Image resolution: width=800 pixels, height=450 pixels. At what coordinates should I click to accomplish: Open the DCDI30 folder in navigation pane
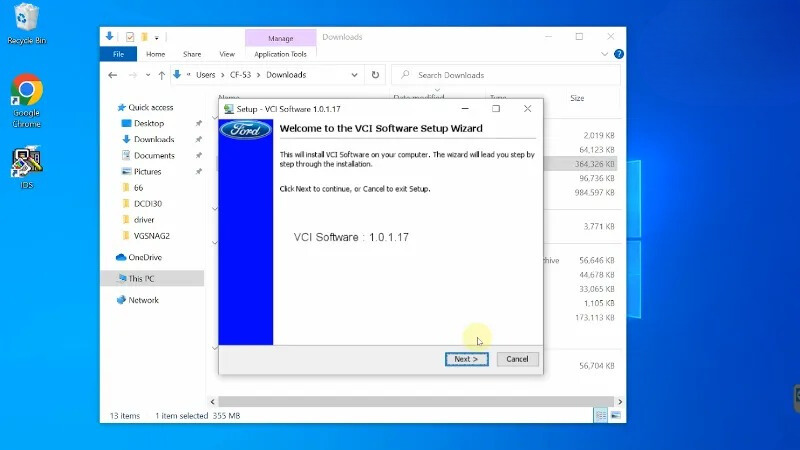[147, 204]
